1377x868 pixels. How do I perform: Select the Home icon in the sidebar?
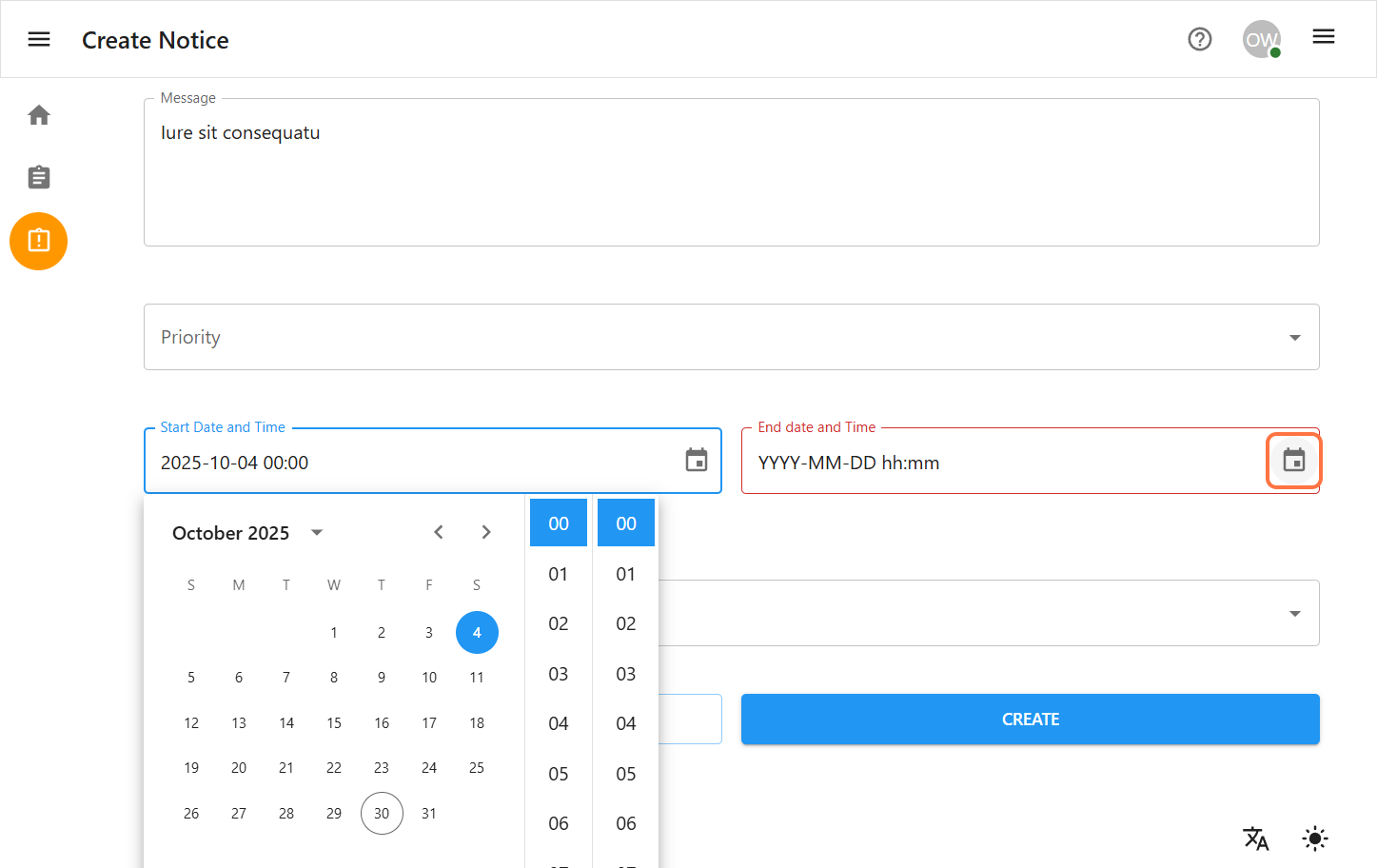[38, 113]
